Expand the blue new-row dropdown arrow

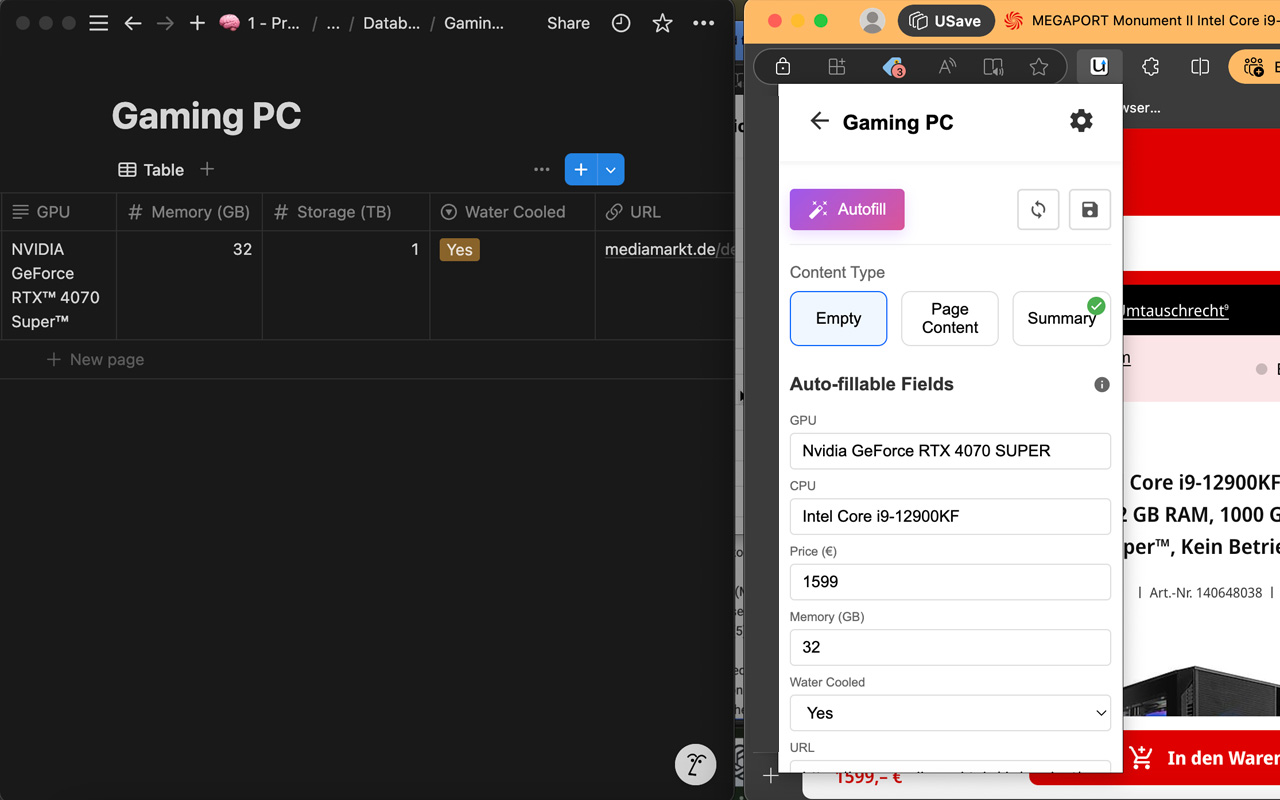pyautogui.click(x=611, y=170)
